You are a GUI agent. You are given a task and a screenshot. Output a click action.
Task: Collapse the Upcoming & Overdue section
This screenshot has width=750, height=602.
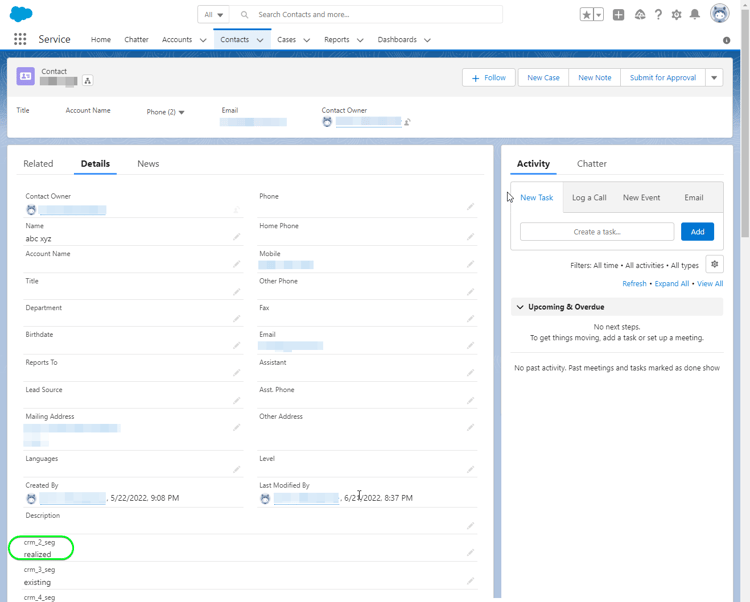click(520, 307)
